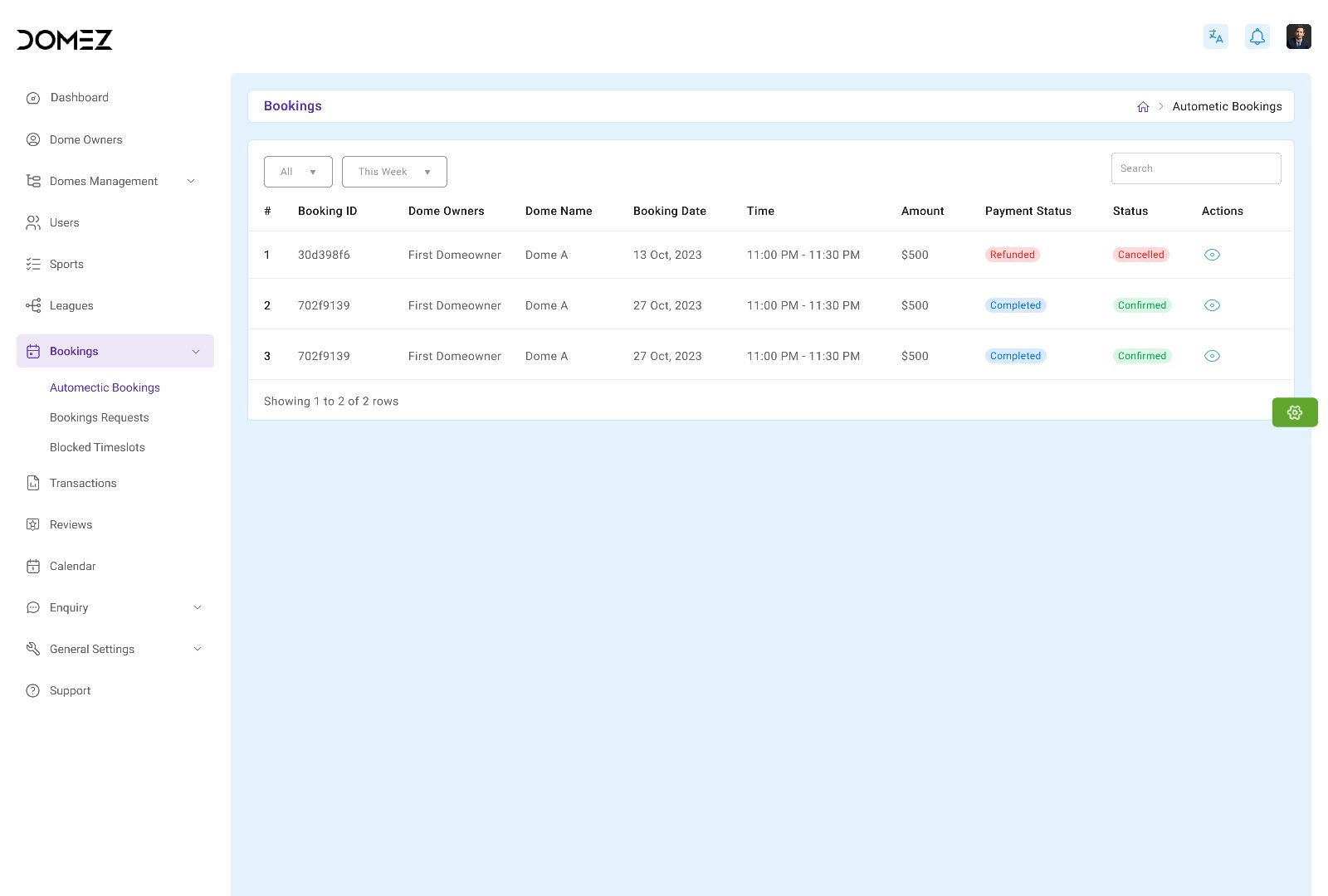Open the green settings gear button
The height and width of the screenshot is (896, 1328).
[x=1295, y=412]
